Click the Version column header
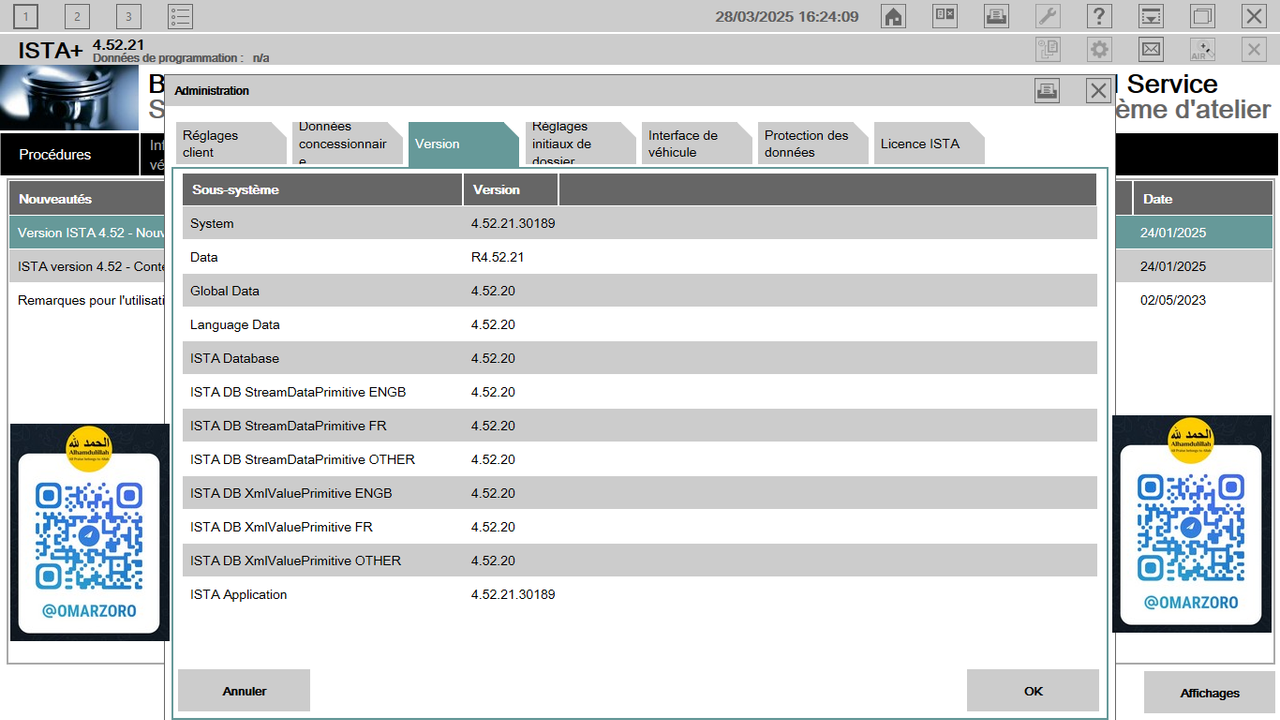The image size is (1280, 720). [510, 189]
